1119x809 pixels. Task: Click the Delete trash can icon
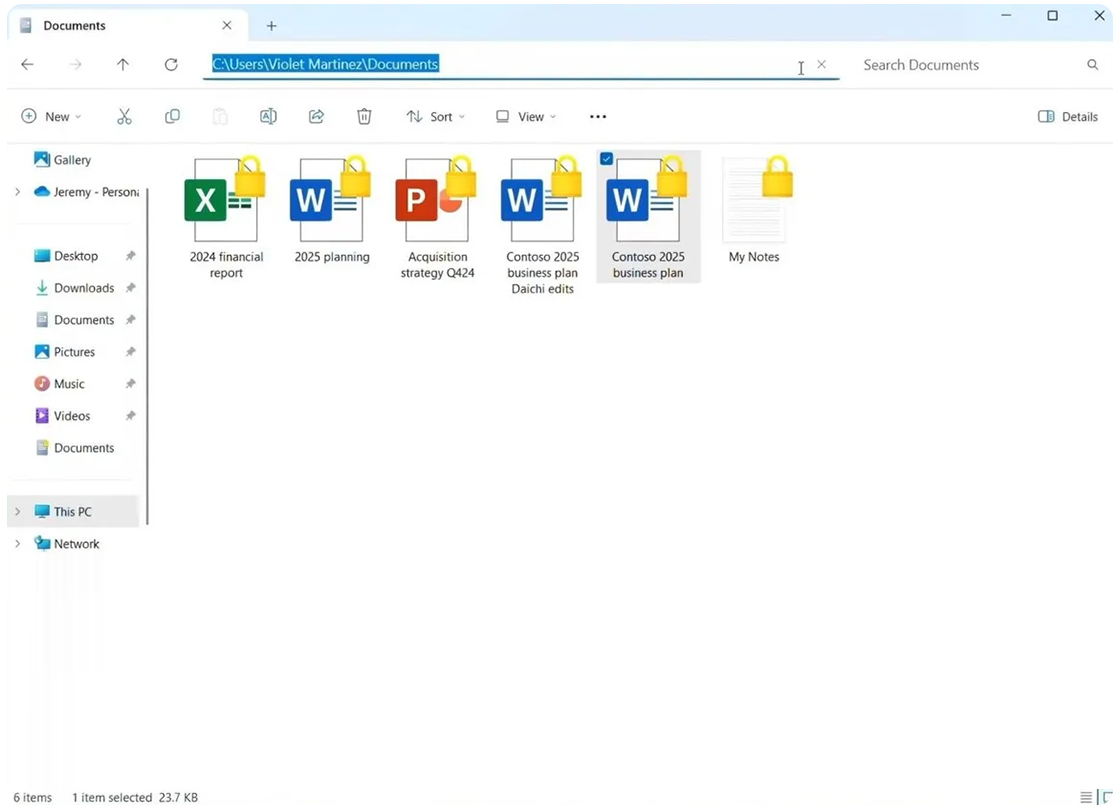click(364, 117)
